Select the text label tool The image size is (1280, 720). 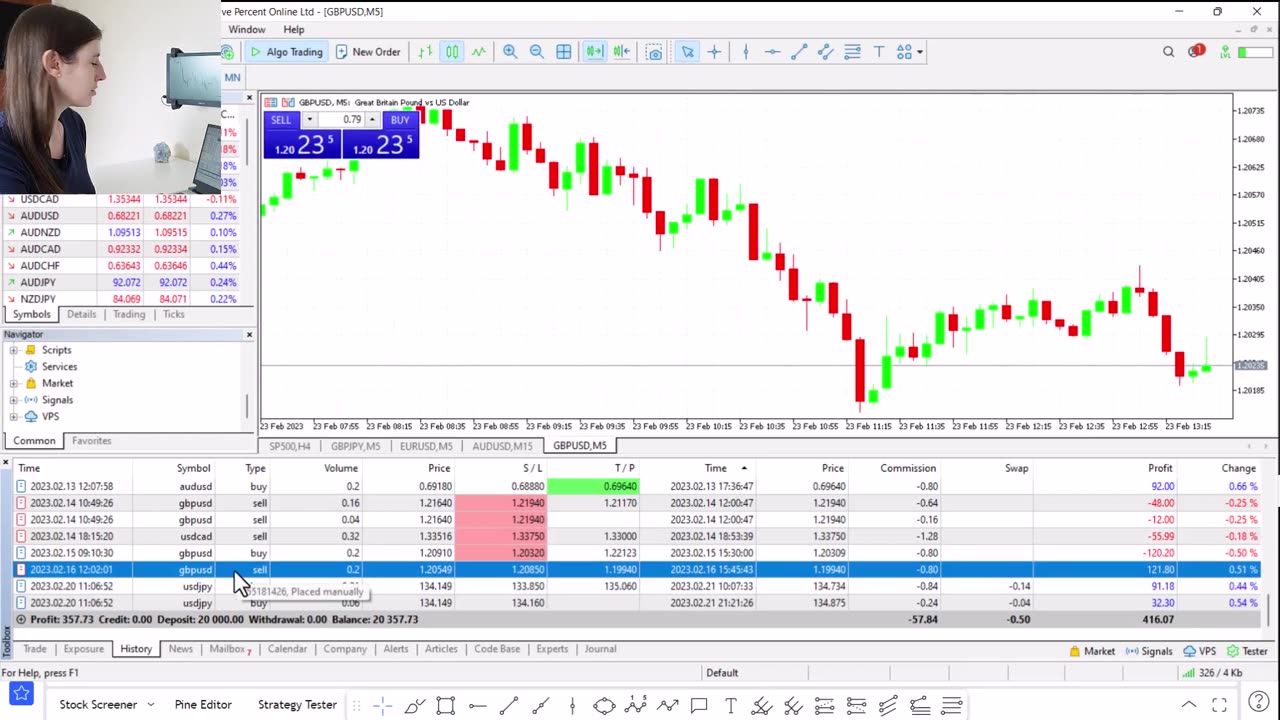click(x=879, y=52)
